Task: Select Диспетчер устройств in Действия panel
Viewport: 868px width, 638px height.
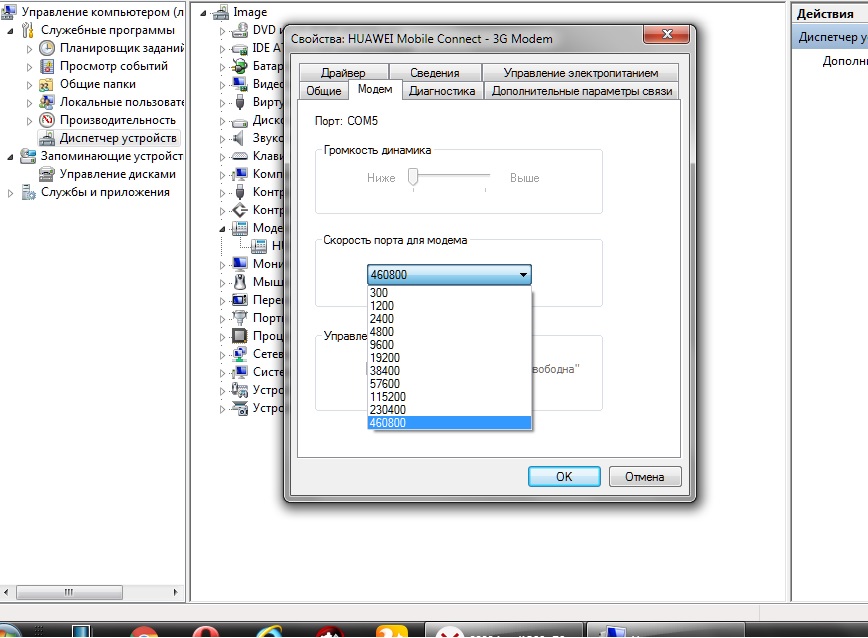Action: [x=830, y=37]
